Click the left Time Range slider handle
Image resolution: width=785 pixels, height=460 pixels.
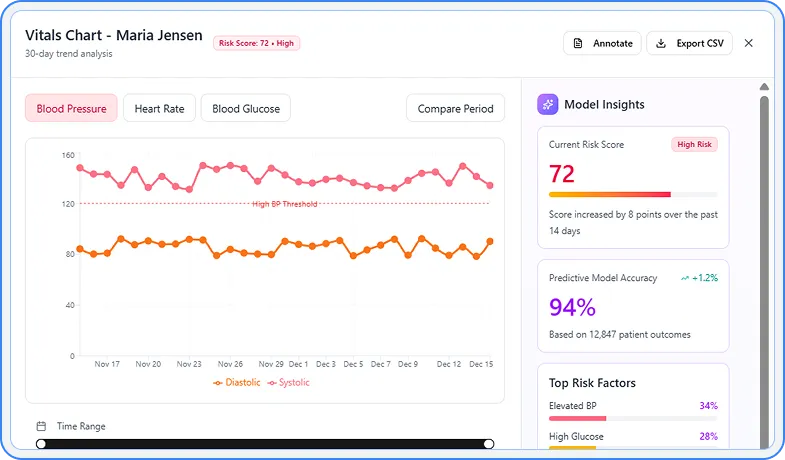click(x=41, y=444)
